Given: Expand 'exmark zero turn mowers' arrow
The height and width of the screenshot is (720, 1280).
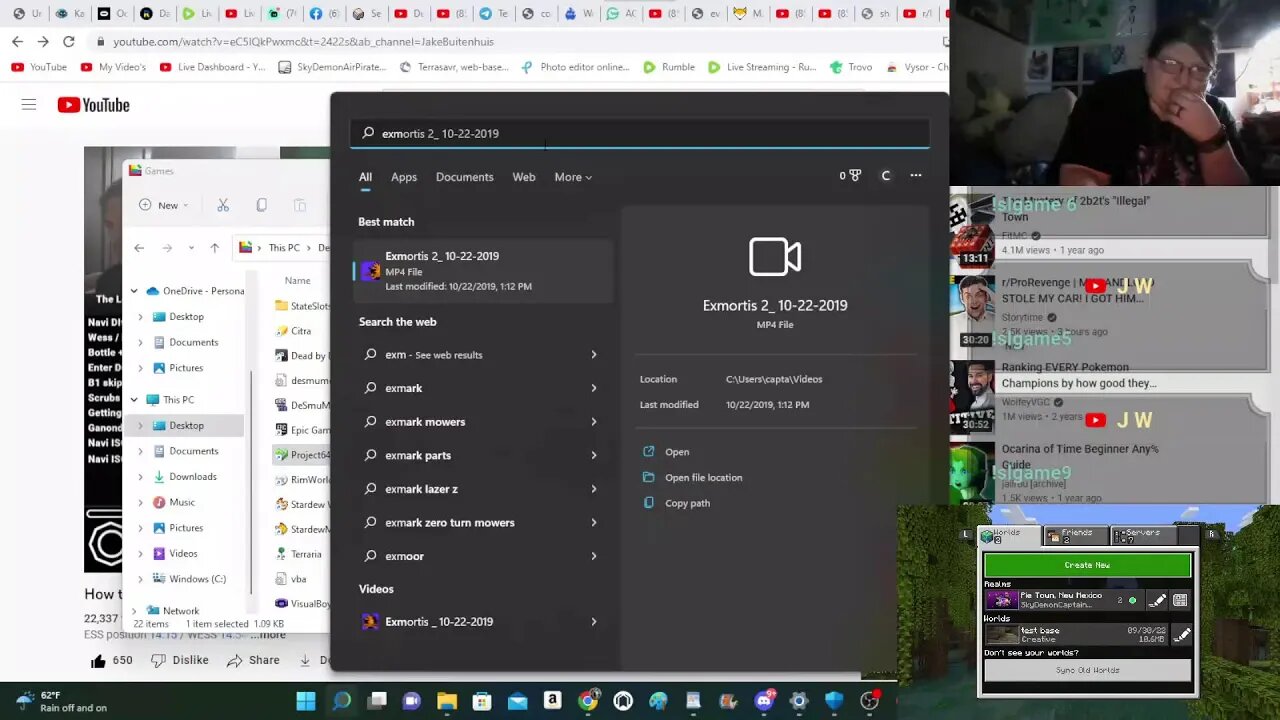Looking at the screenshot, I should 593,523.
